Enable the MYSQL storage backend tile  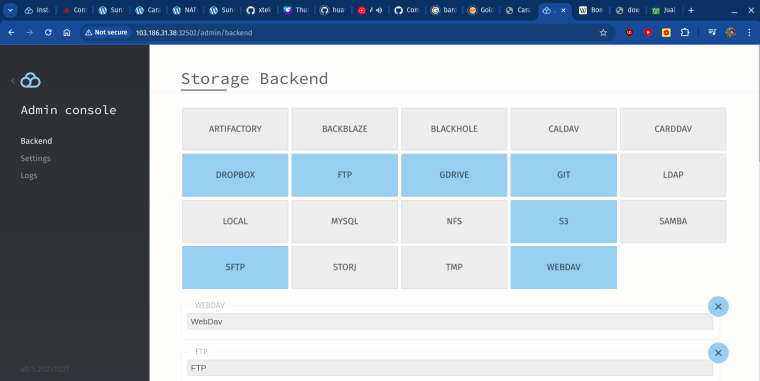coord(345,221)
